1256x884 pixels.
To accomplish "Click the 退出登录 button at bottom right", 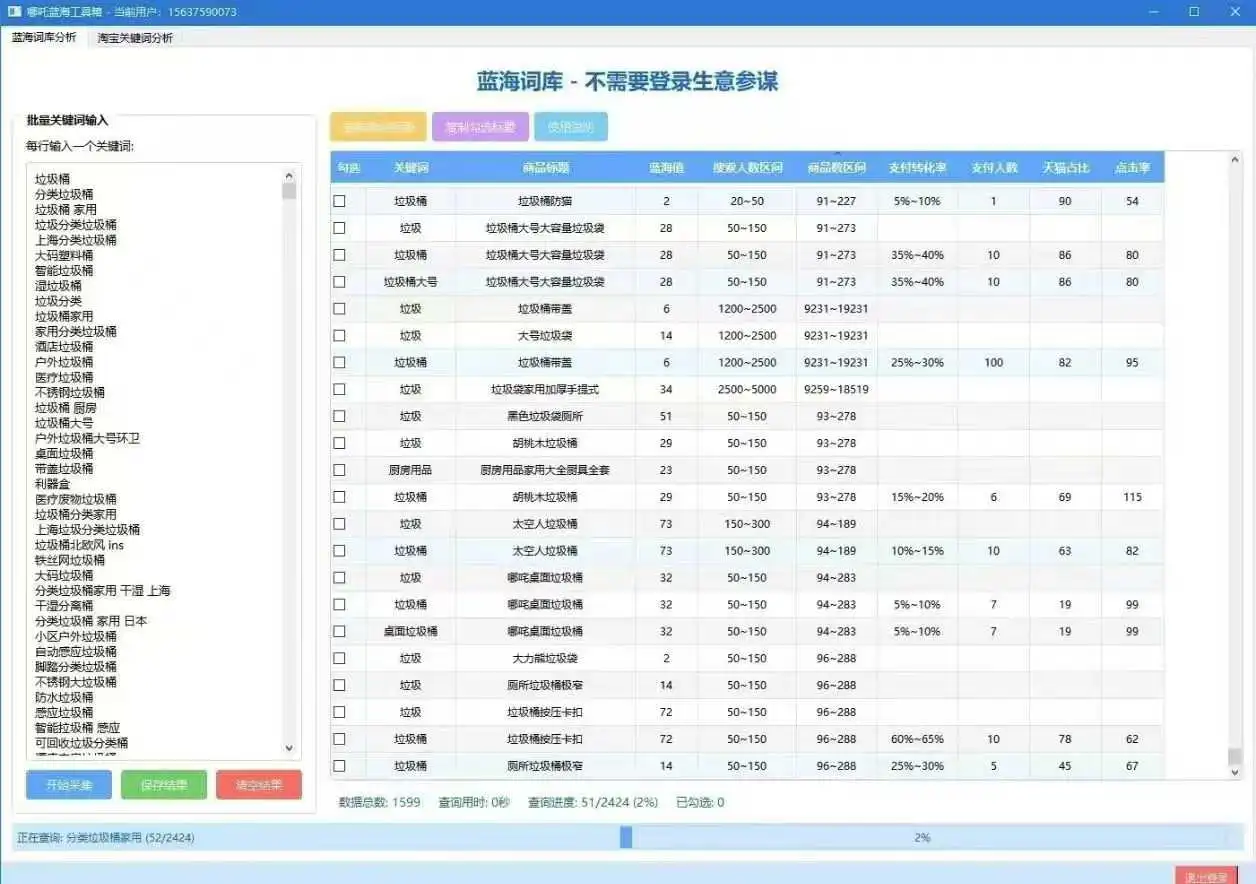I will [1206, 877].
